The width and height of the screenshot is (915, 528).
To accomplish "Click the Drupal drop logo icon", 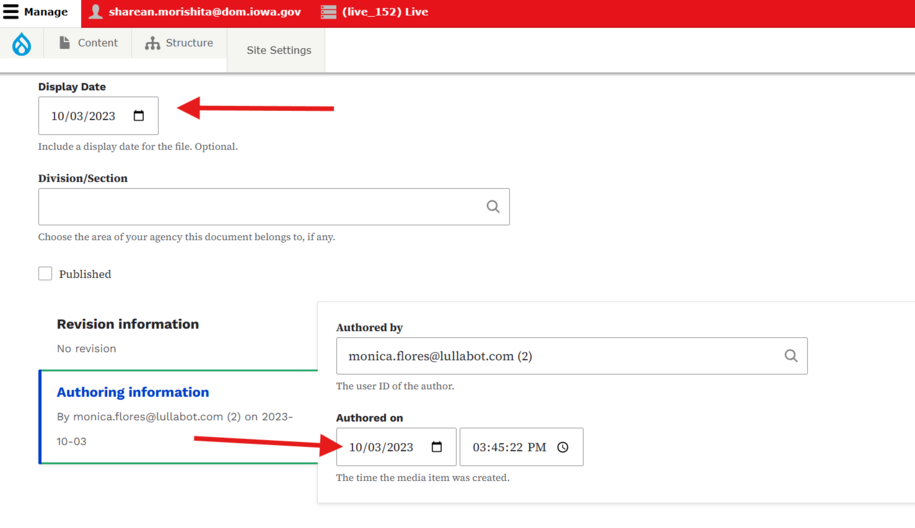I will point(21,44).
